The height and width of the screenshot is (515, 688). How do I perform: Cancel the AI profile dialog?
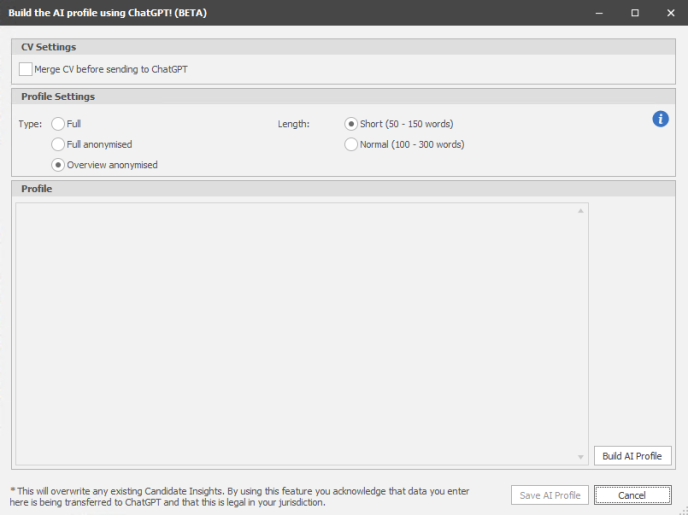[632, 495]
